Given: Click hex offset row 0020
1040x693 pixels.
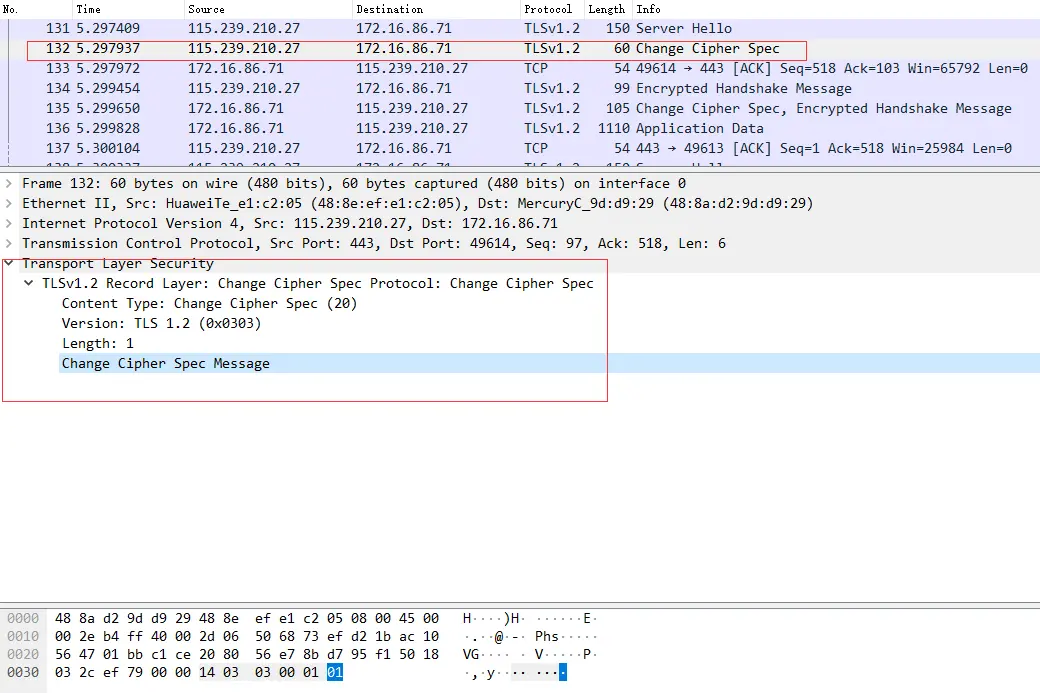Looking at the screenshot, I should 23,654.
